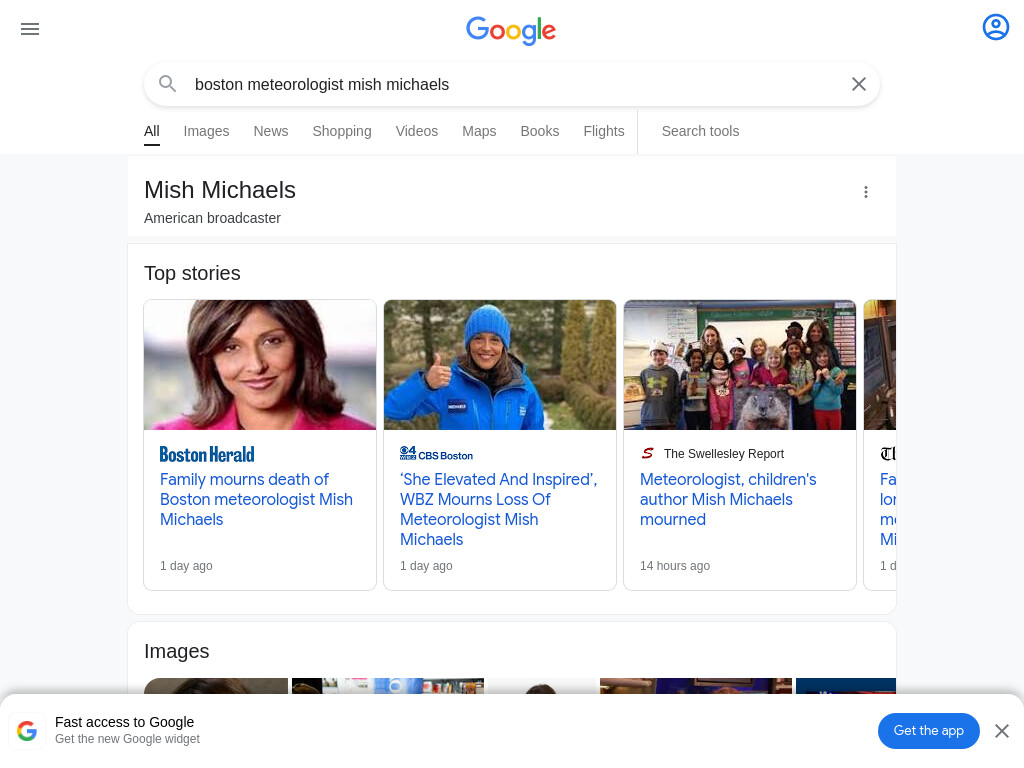Click the Boston Herald portrait thumbnail

[x=260, y=365]
